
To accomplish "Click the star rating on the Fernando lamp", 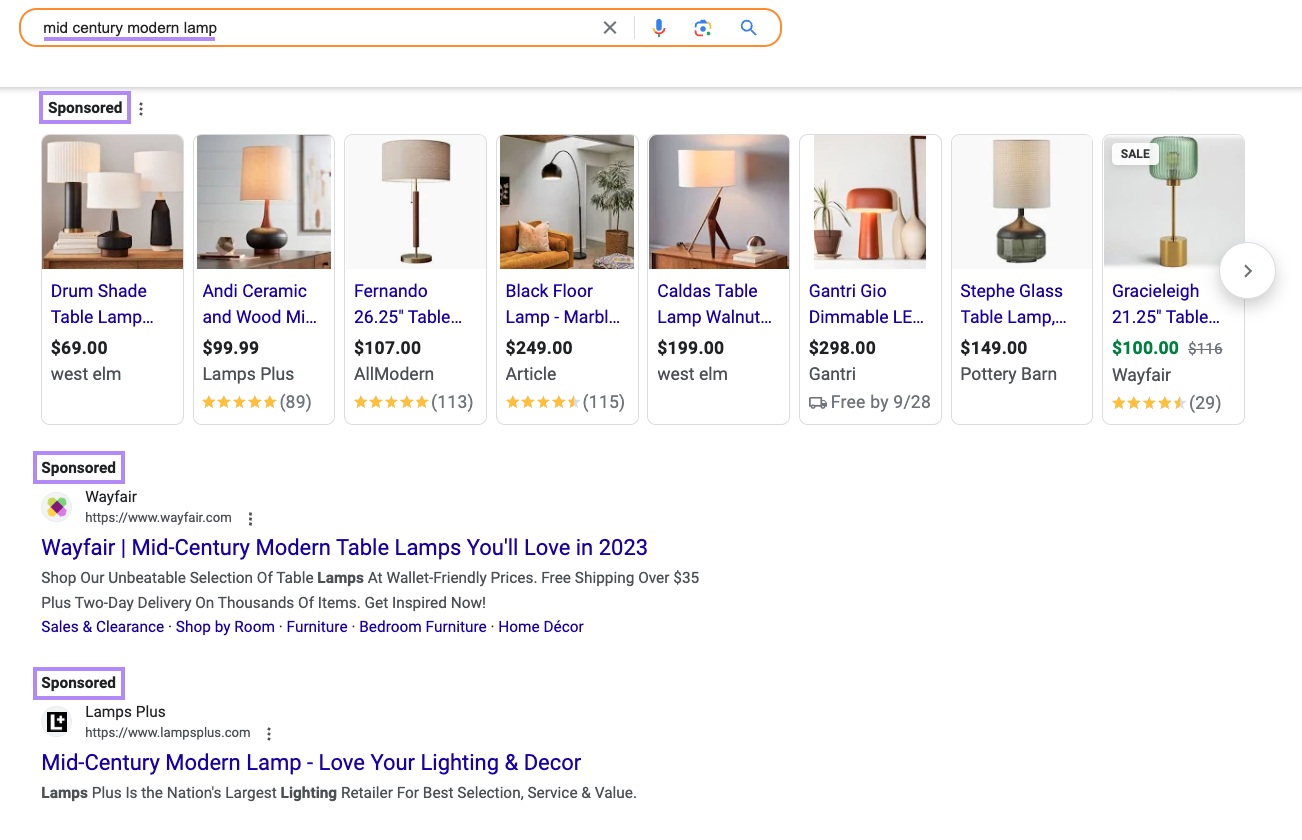I will click(x=392, y=402).
